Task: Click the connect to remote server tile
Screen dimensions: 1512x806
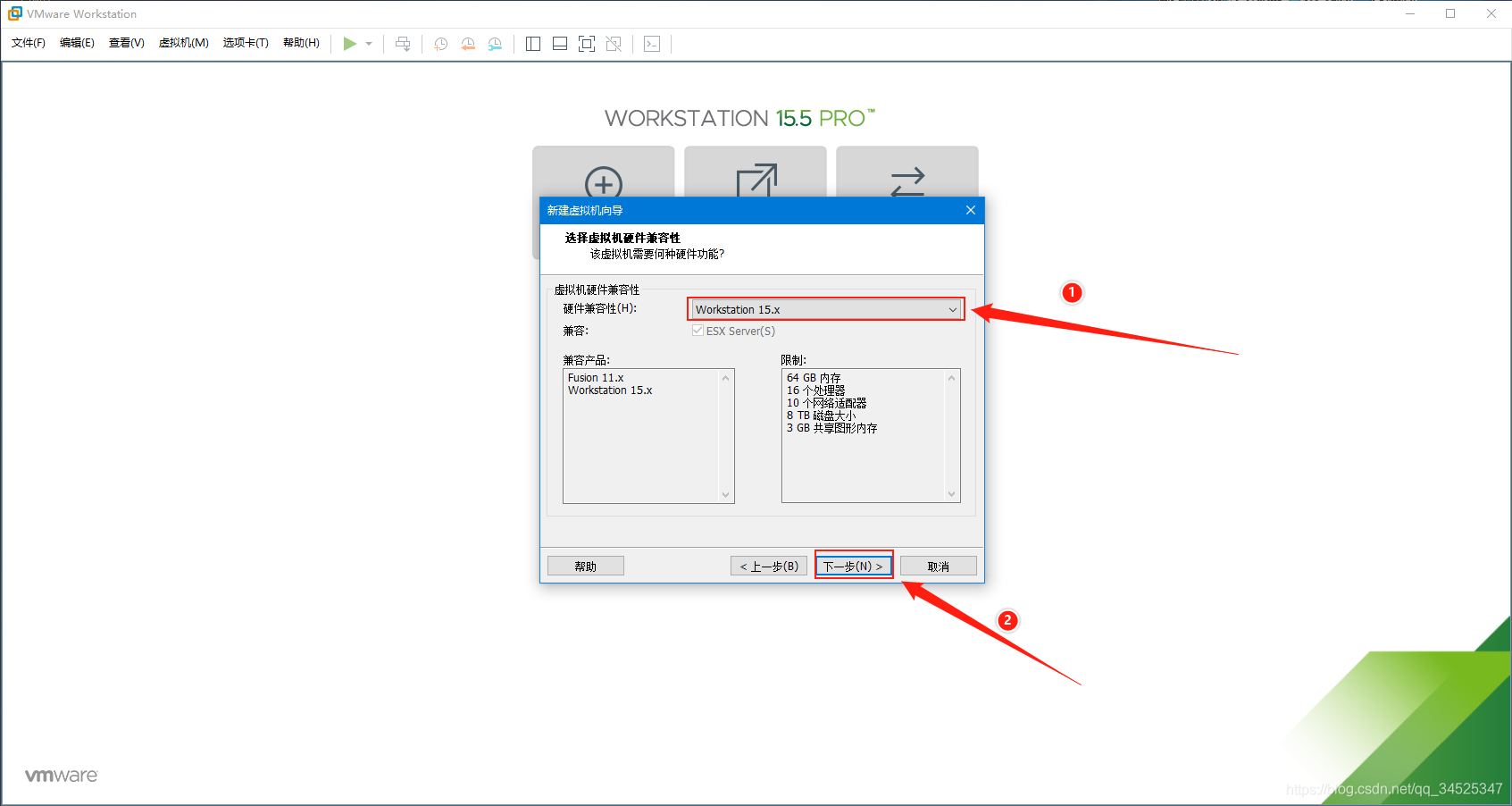Action: 907,172
